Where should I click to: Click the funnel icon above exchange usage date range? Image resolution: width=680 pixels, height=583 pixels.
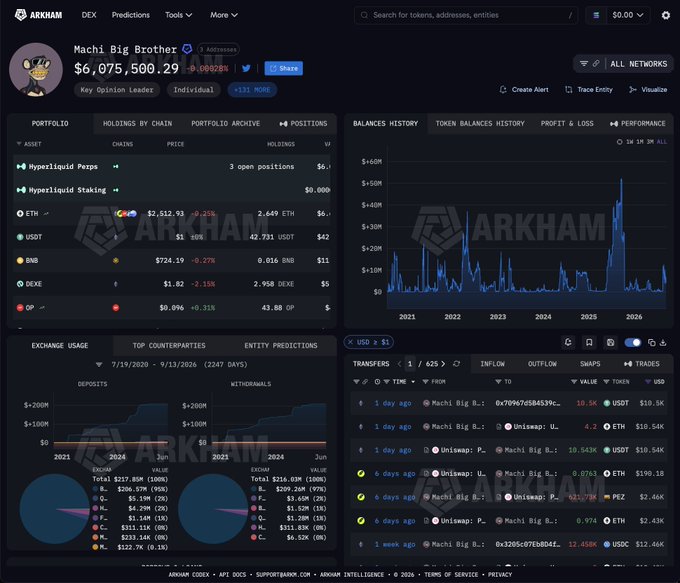click(x=99, y=364)
